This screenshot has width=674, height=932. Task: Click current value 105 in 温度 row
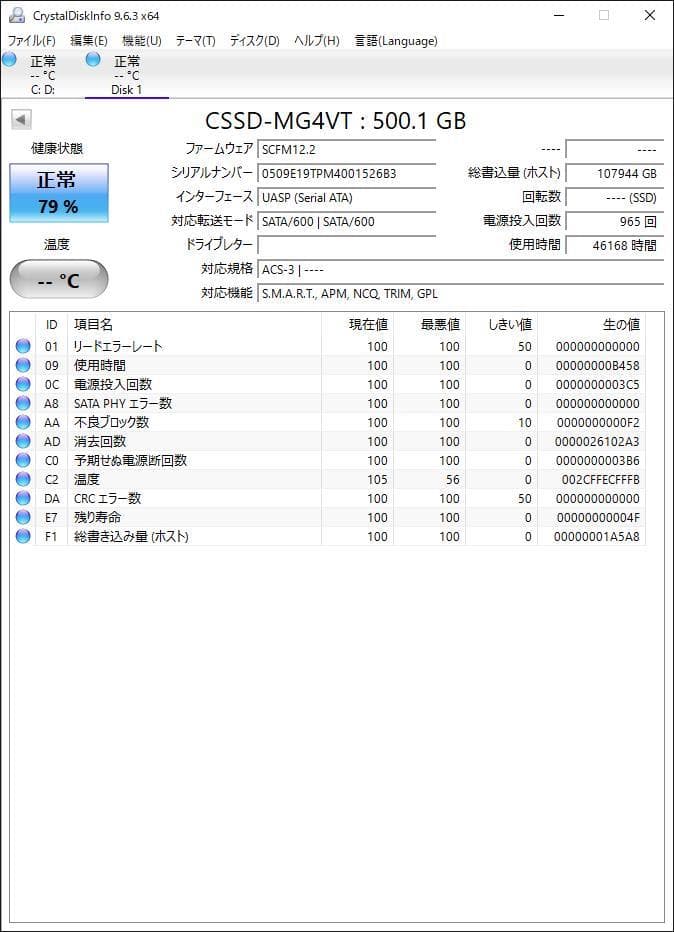coord(377,479)
